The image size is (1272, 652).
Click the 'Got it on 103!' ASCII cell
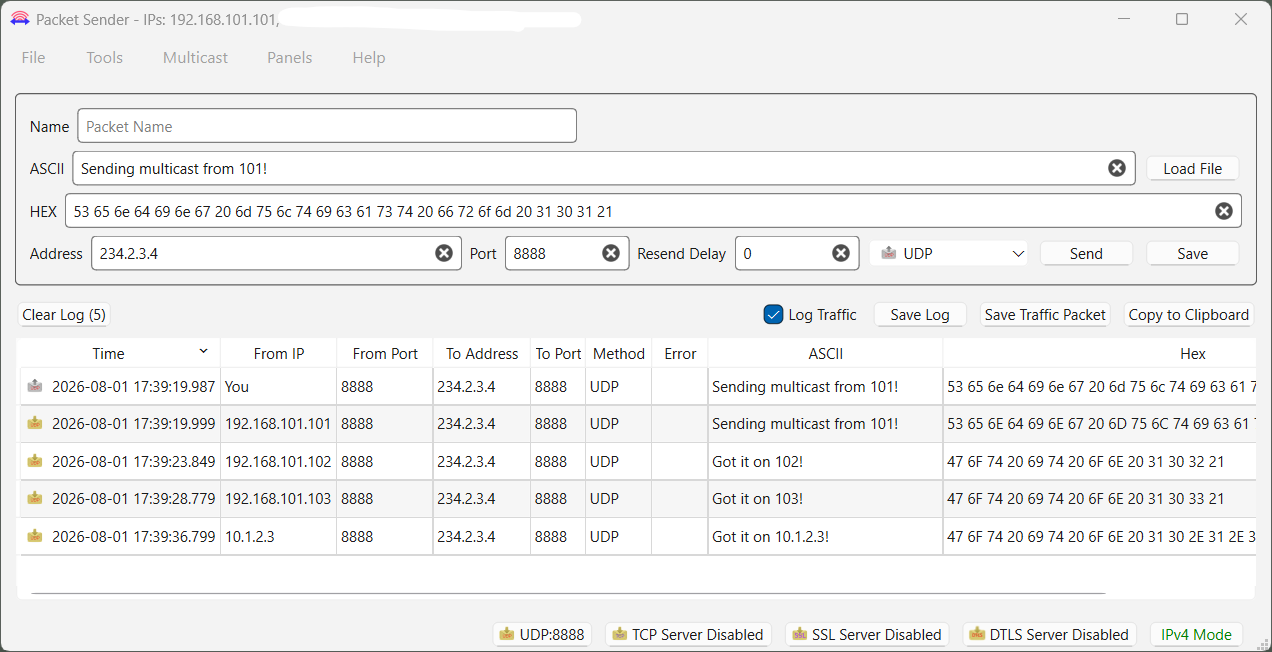coord(826,498)
